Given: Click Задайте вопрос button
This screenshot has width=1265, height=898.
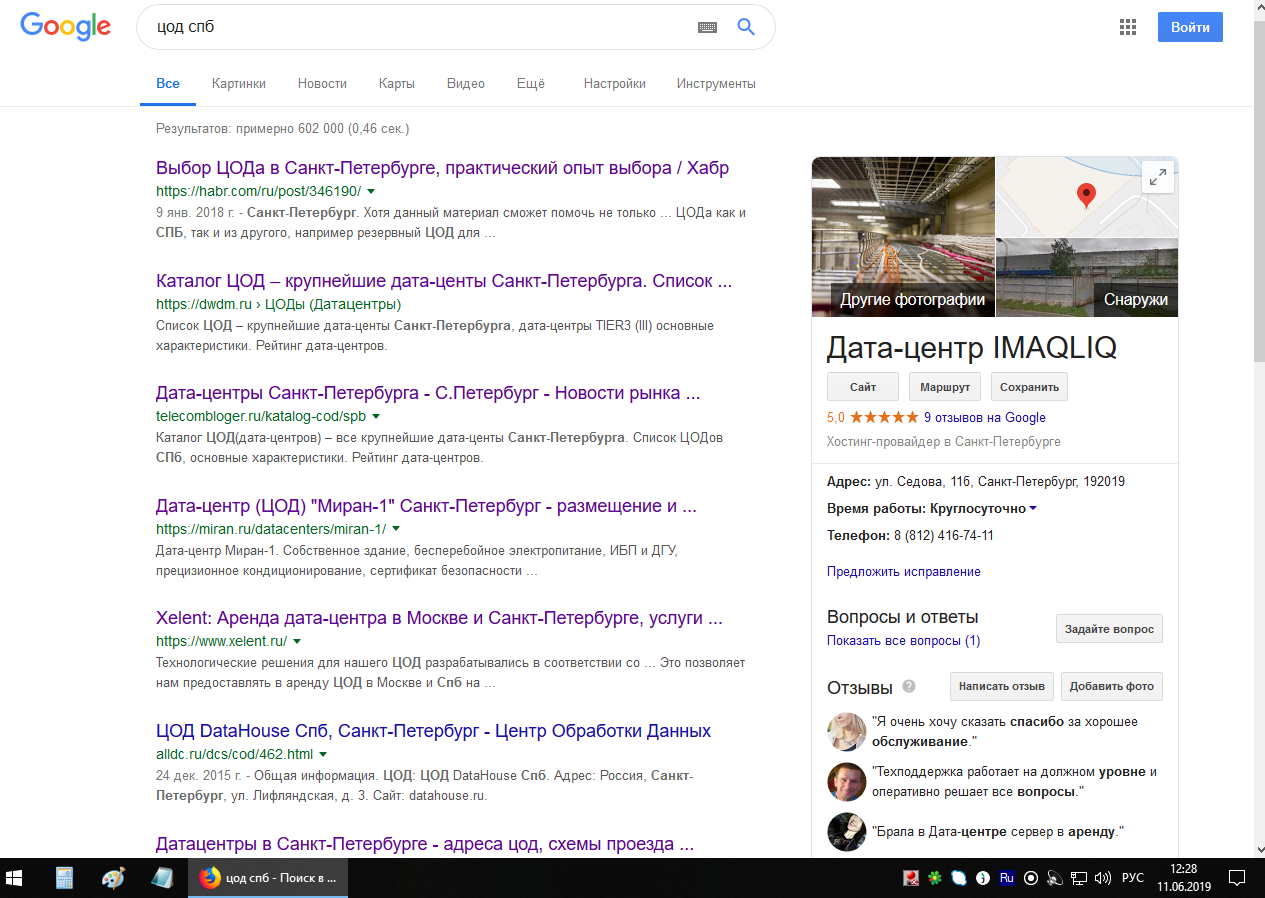Looking at the screenshot, I should click(1109, 629).
